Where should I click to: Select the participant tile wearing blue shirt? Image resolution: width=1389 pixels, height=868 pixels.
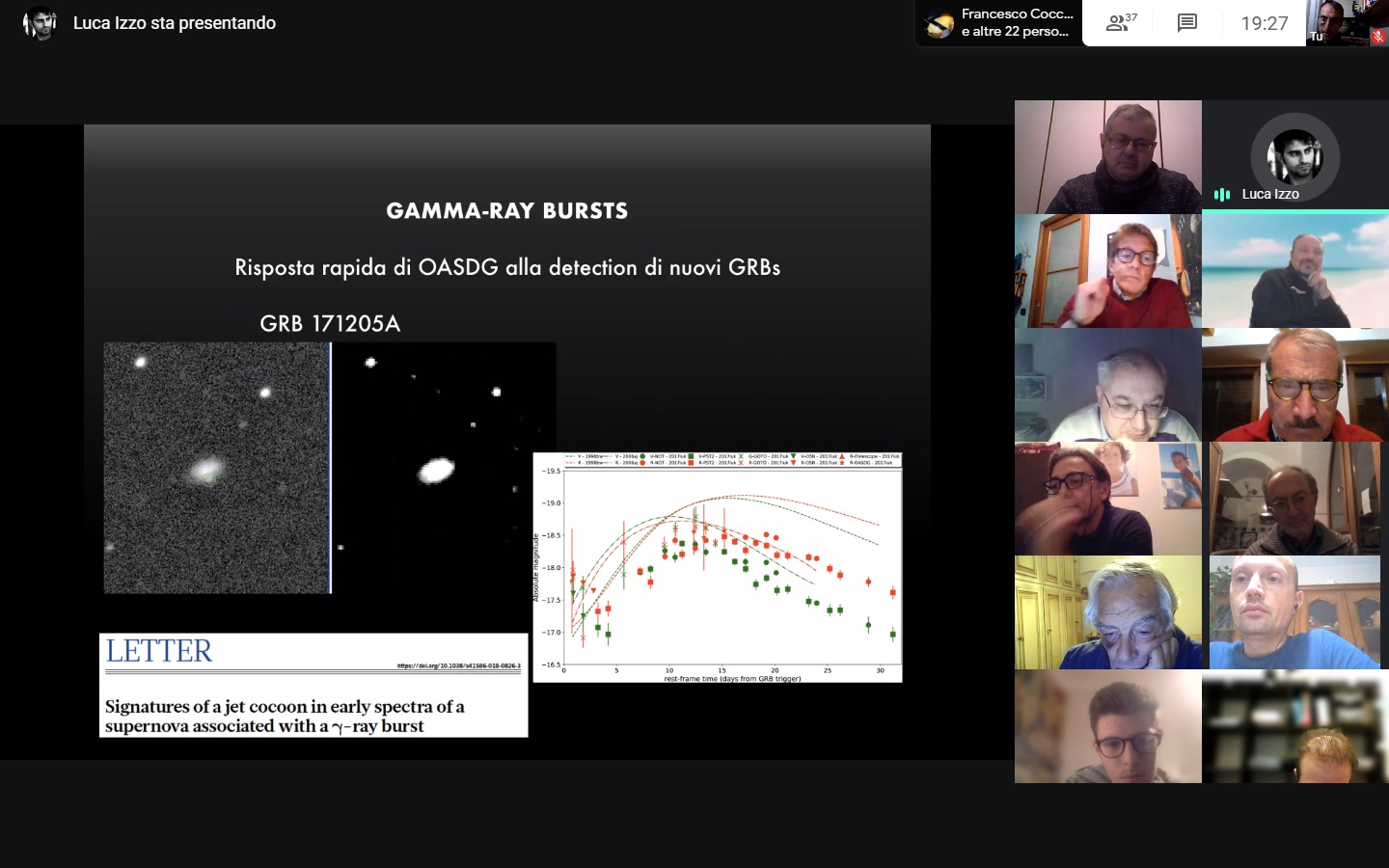(x=1294, y=612)
